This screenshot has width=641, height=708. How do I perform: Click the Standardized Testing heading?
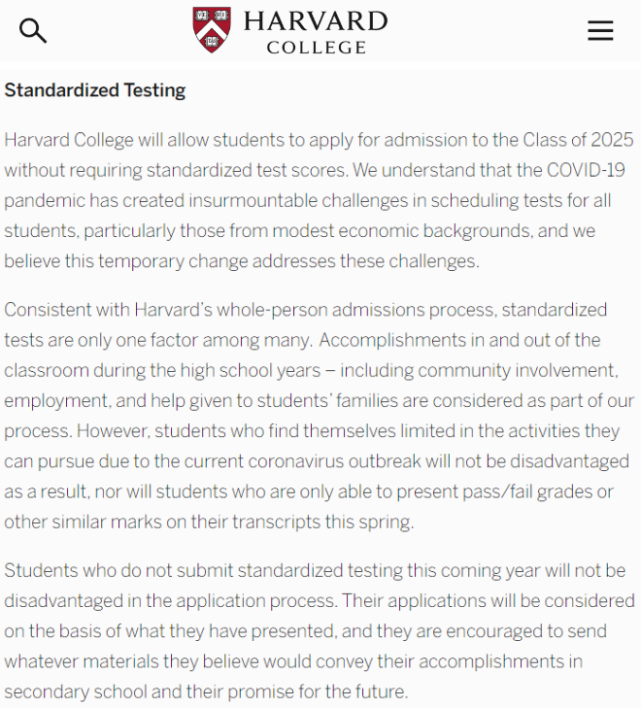click(x=95, y=90)
